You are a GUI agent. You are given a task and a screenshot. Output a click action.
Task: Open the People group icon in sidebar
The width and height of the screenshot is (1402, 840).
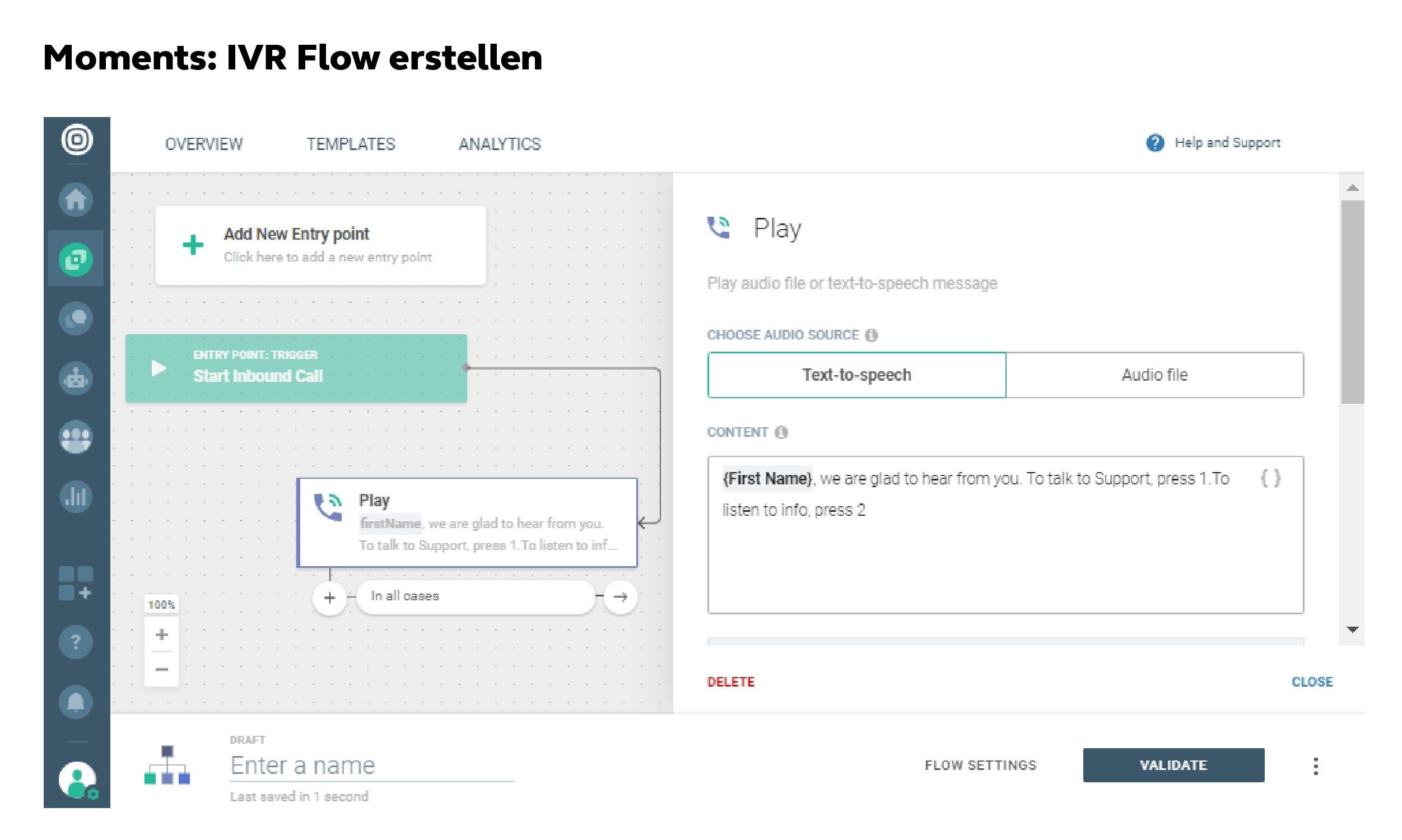click(x=76, y=437)
